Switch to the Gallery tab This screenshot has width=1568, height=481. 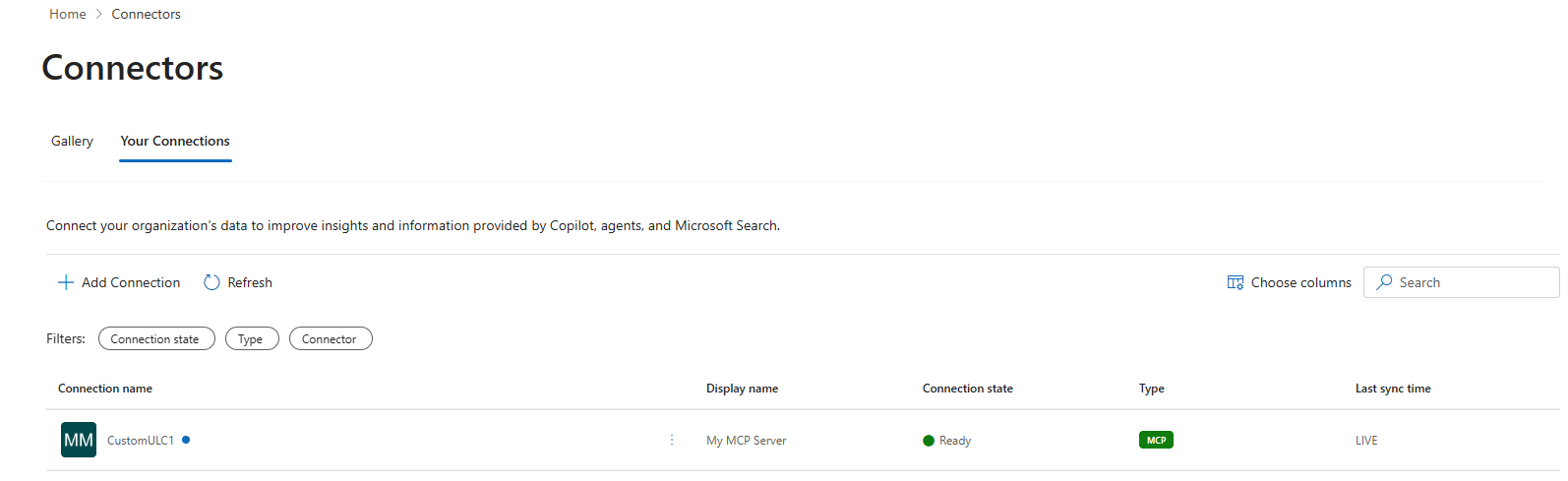point(72,141)
